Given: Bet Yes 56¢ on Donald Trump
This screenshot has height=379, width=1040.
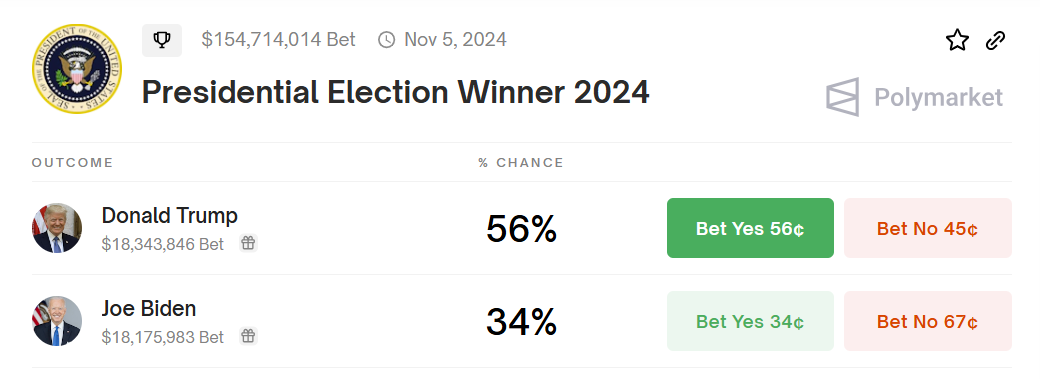Looking at the screenshot, I should (750, 228).
